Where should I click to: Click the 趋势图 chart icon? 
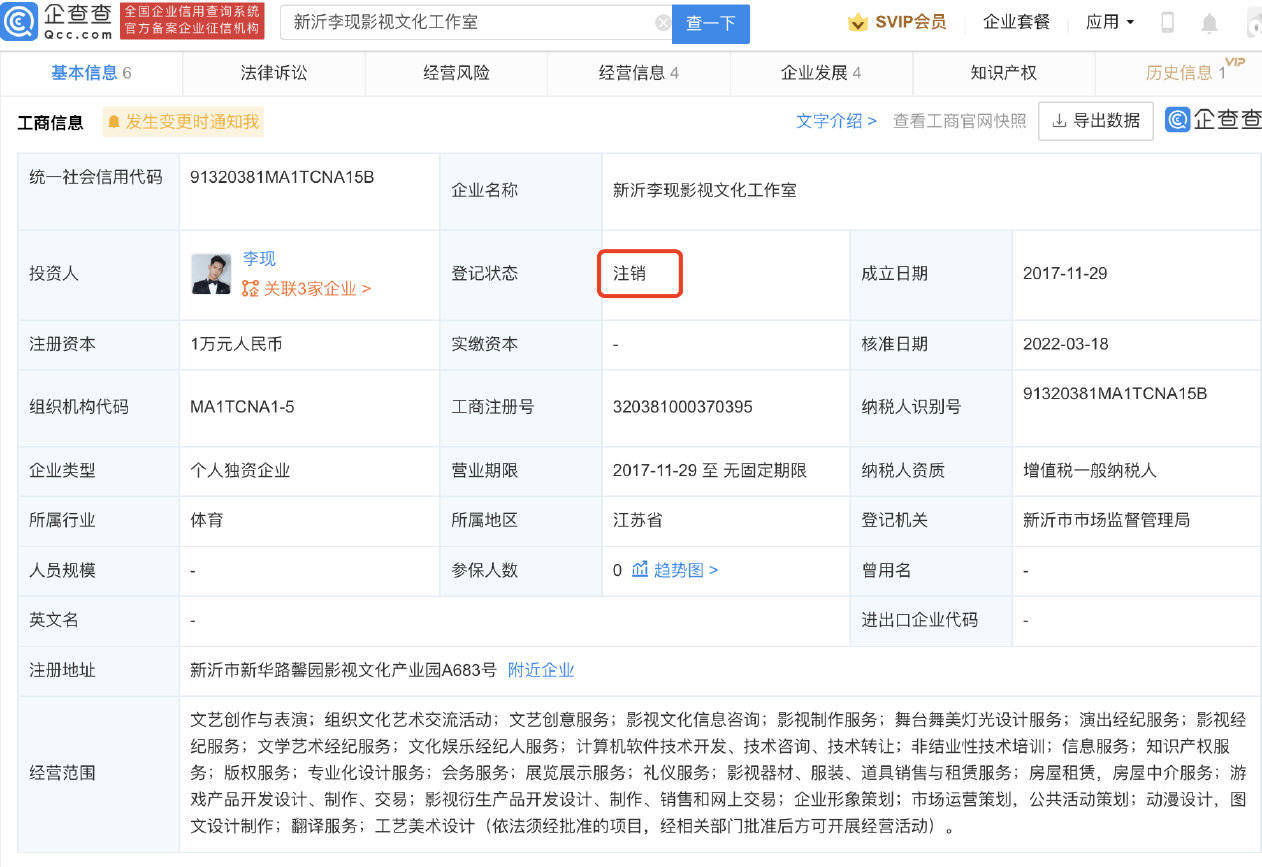(640, 569)
